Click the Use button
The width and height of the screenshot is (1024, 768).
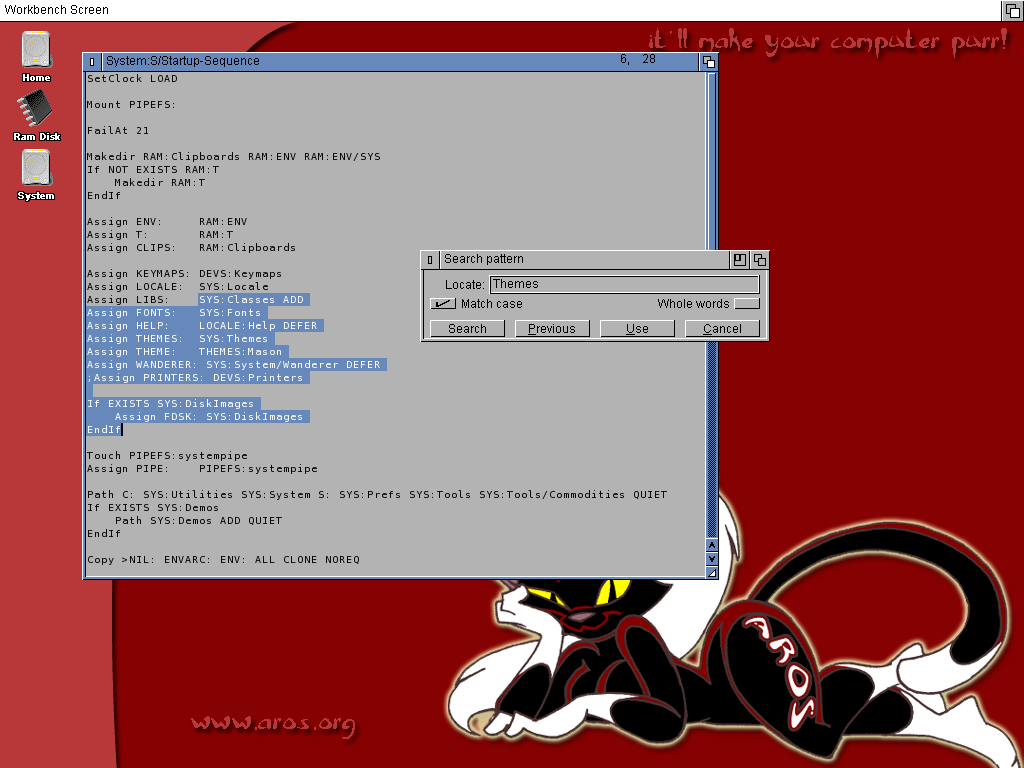pyautogui.click(x=637, y=328)
